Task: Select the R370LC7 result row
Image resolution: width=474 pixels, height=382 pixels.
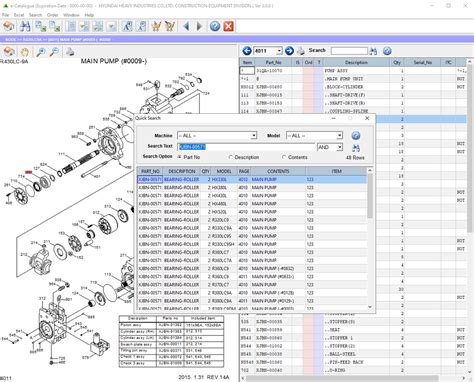Action: pos(252,285)
